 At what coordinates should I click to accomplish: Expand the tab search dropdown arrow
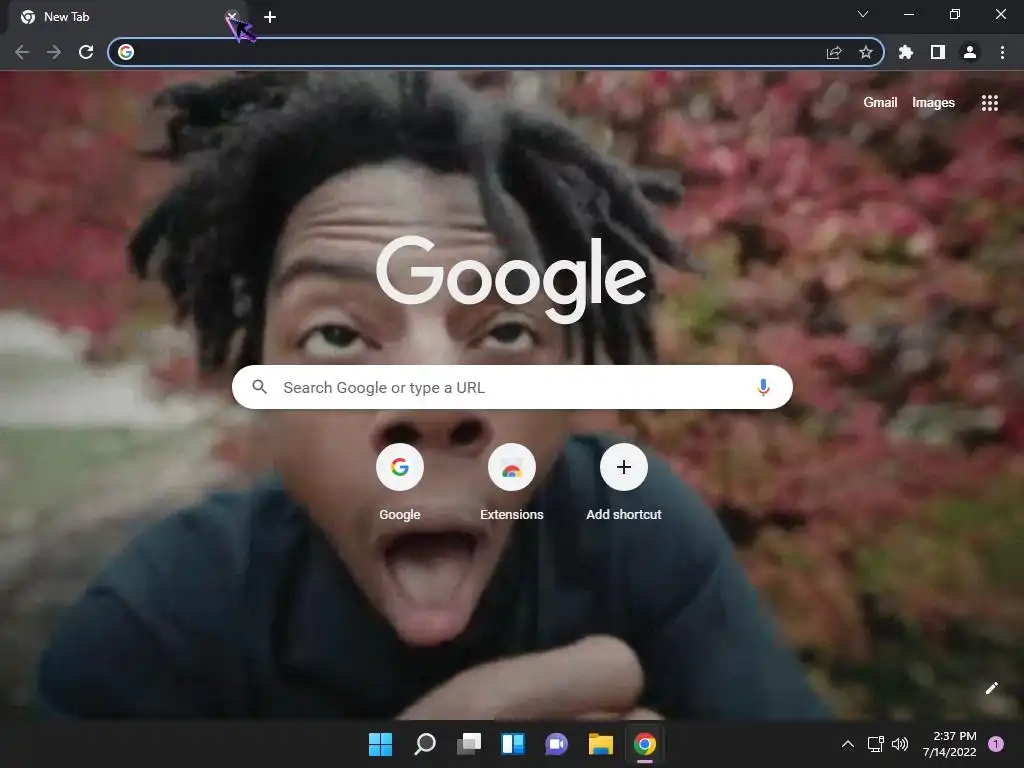(x=863, y=14)
